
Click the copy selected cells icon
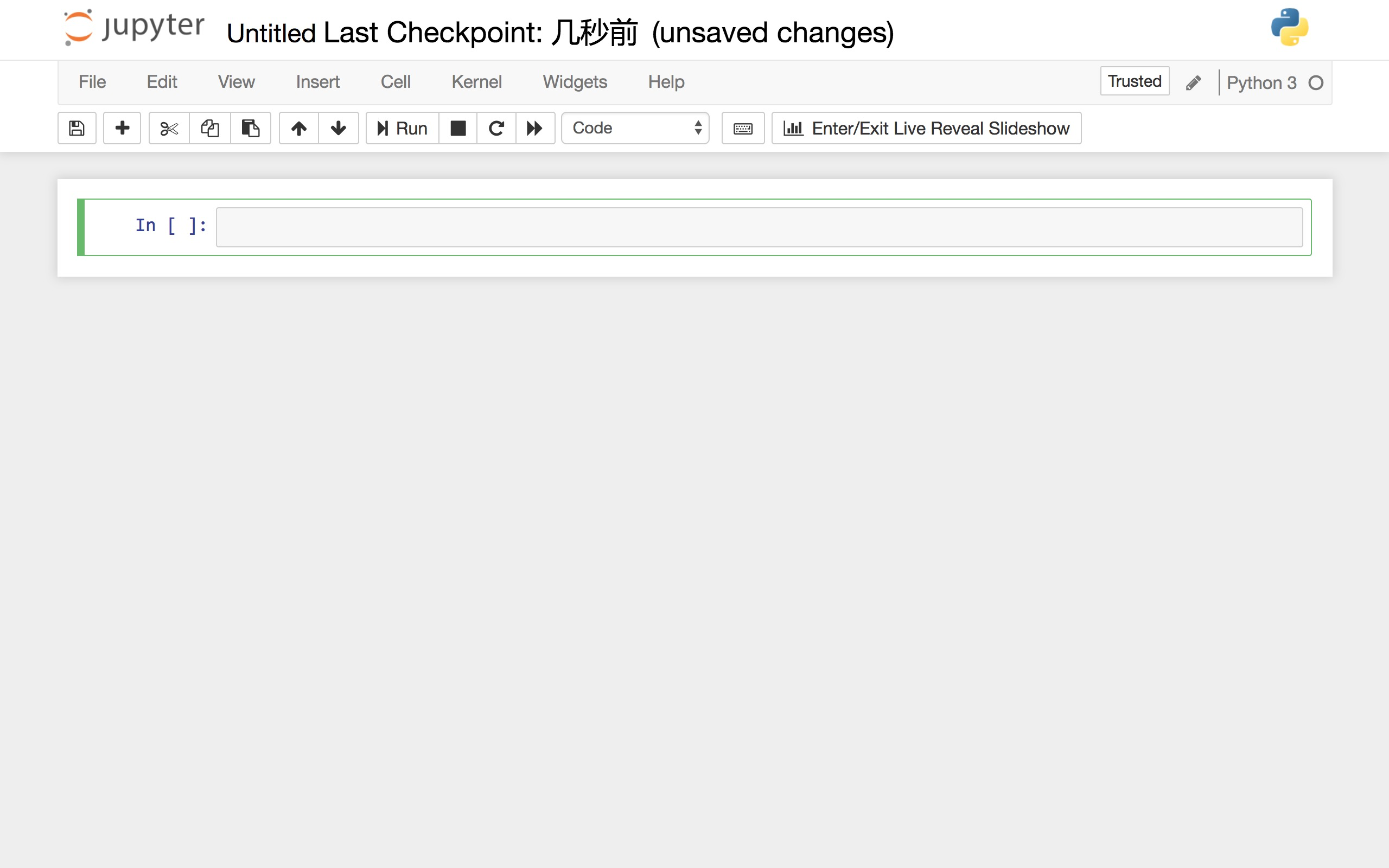210,128
